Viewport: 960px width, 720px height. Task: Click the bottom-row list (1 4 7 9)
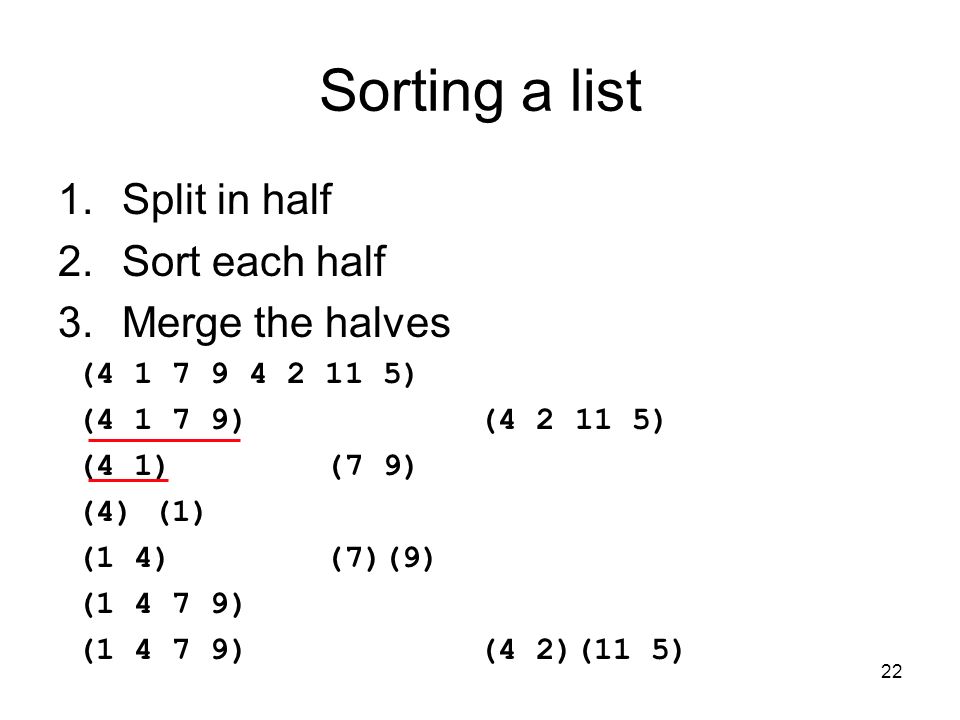point(163,650)
